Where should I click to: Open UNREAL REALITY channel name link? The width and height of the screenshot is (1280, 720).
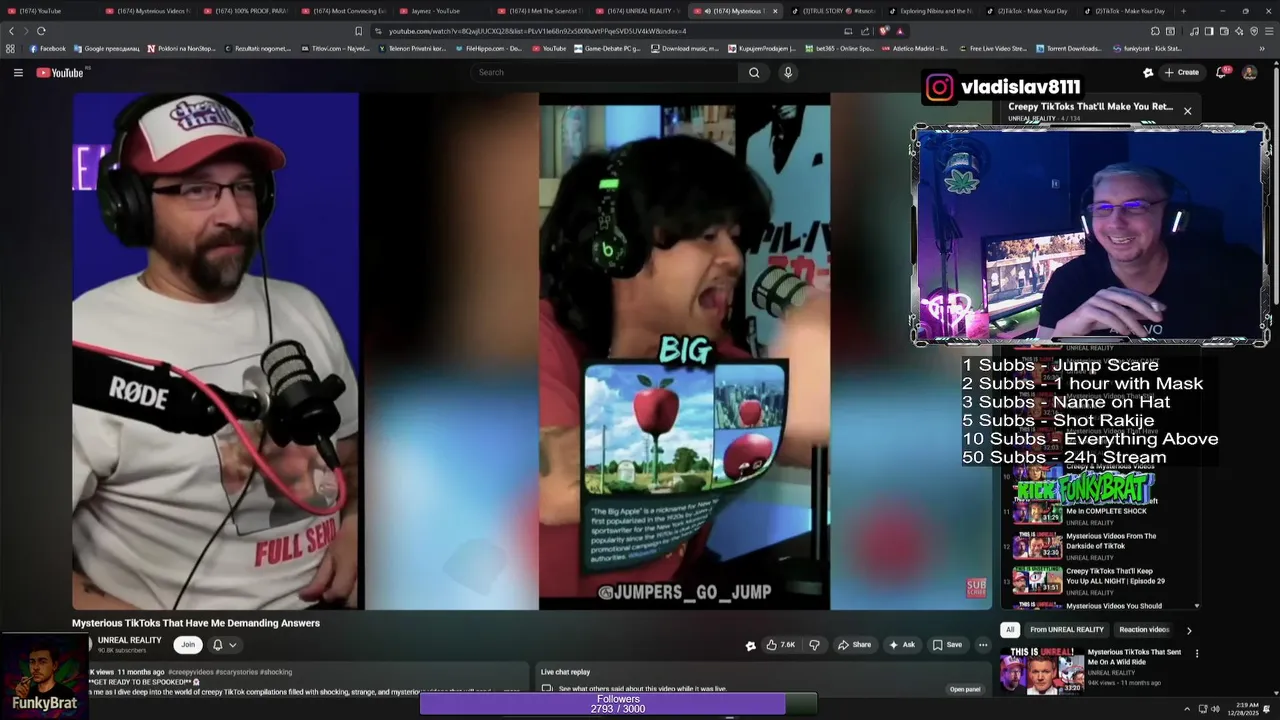coord(129,640)
